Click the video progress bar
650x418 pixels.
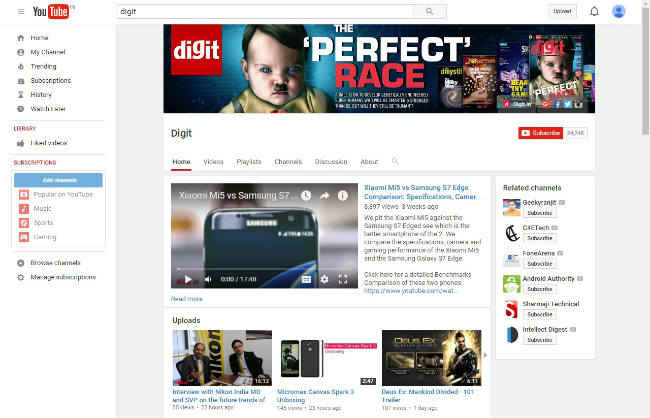(264, 269)
